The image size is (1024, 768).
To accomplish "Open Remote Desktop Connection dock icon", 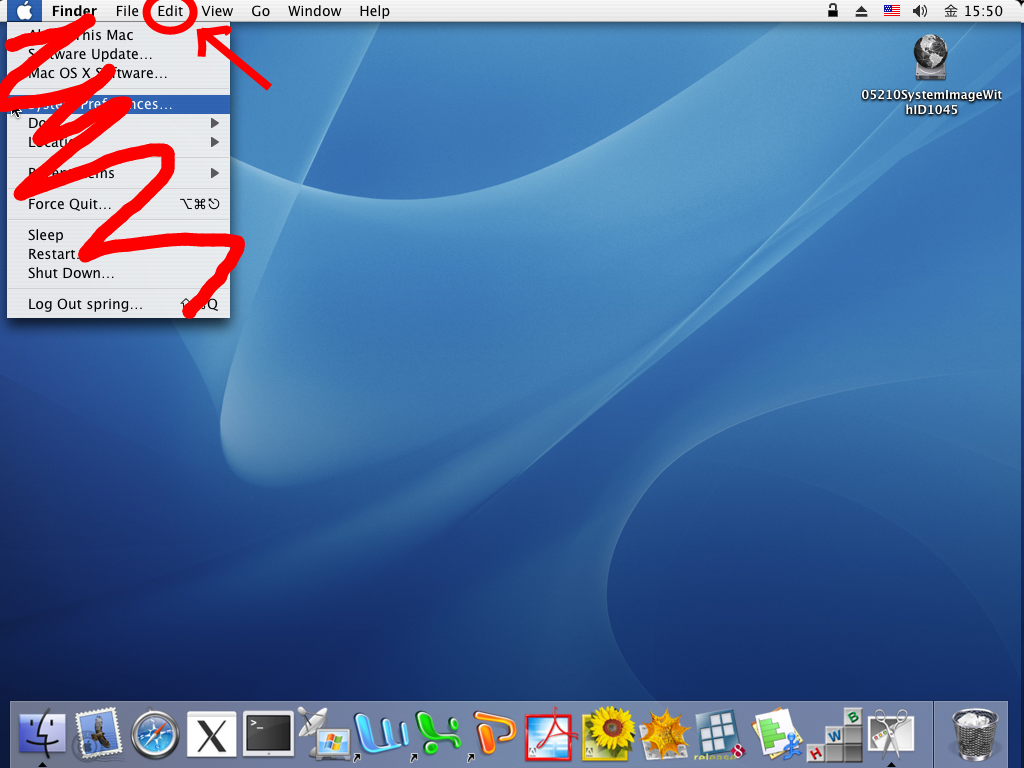I will 325,735.
